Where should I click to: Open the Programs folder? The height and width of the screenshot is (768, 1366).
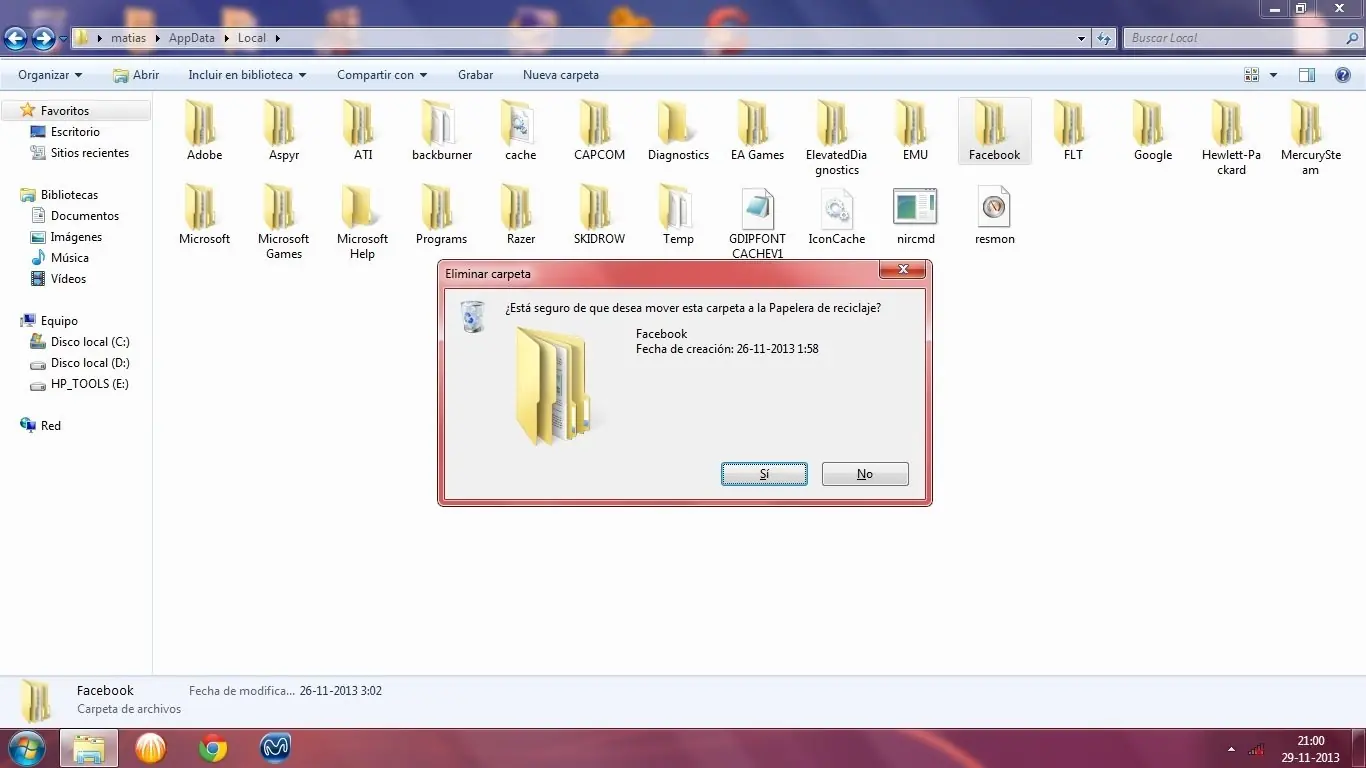442,215
